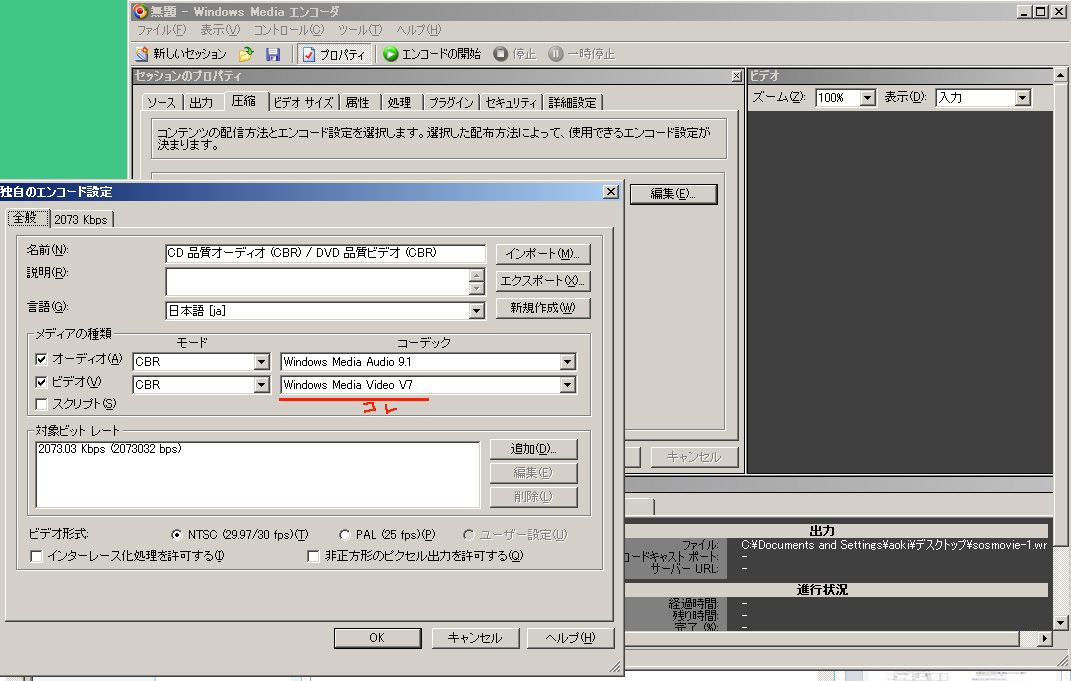
Task: Save session with the floppy disk icon
Action: pos(273,54)
